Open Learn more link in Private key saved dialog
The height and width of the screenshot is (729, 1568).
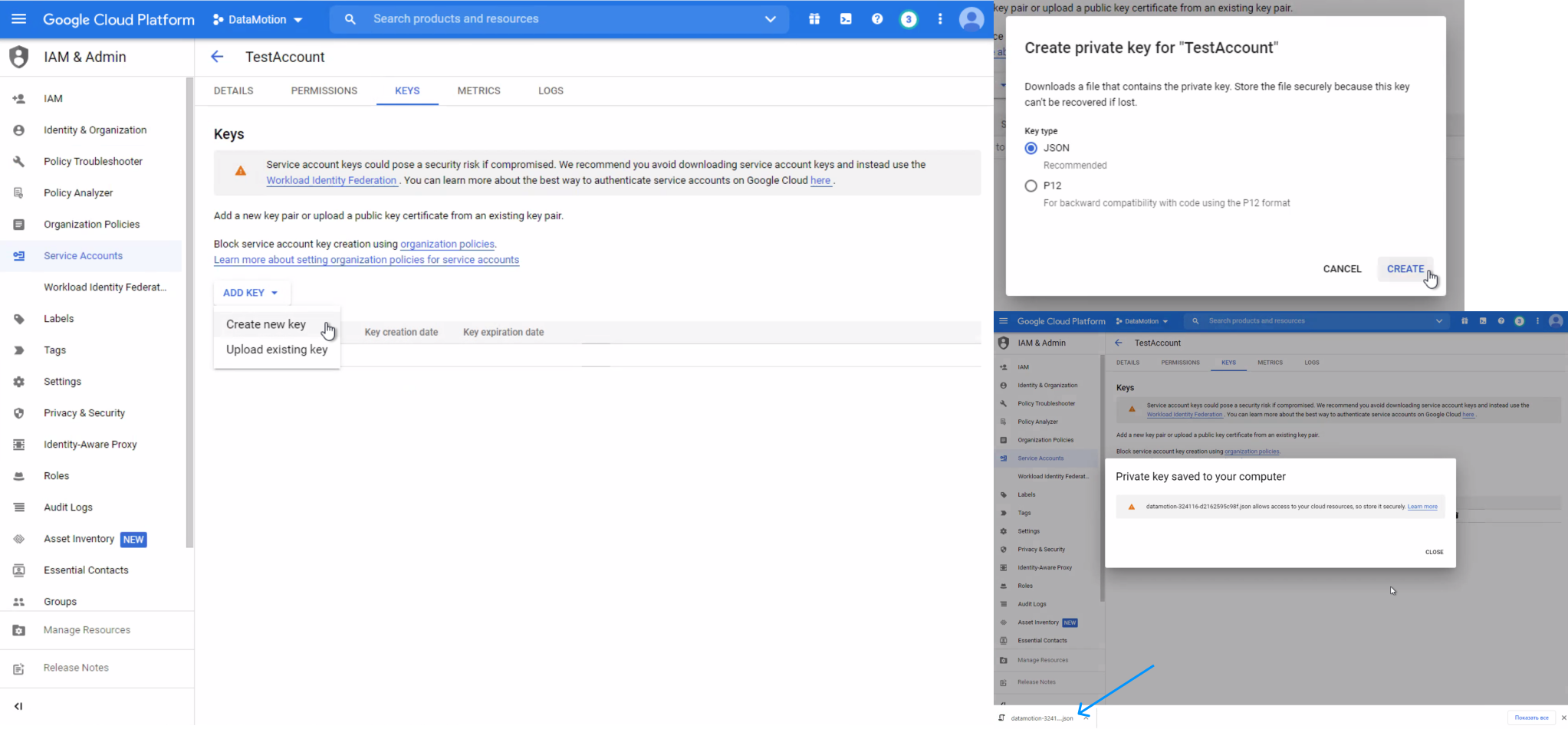click(1422, 507)
